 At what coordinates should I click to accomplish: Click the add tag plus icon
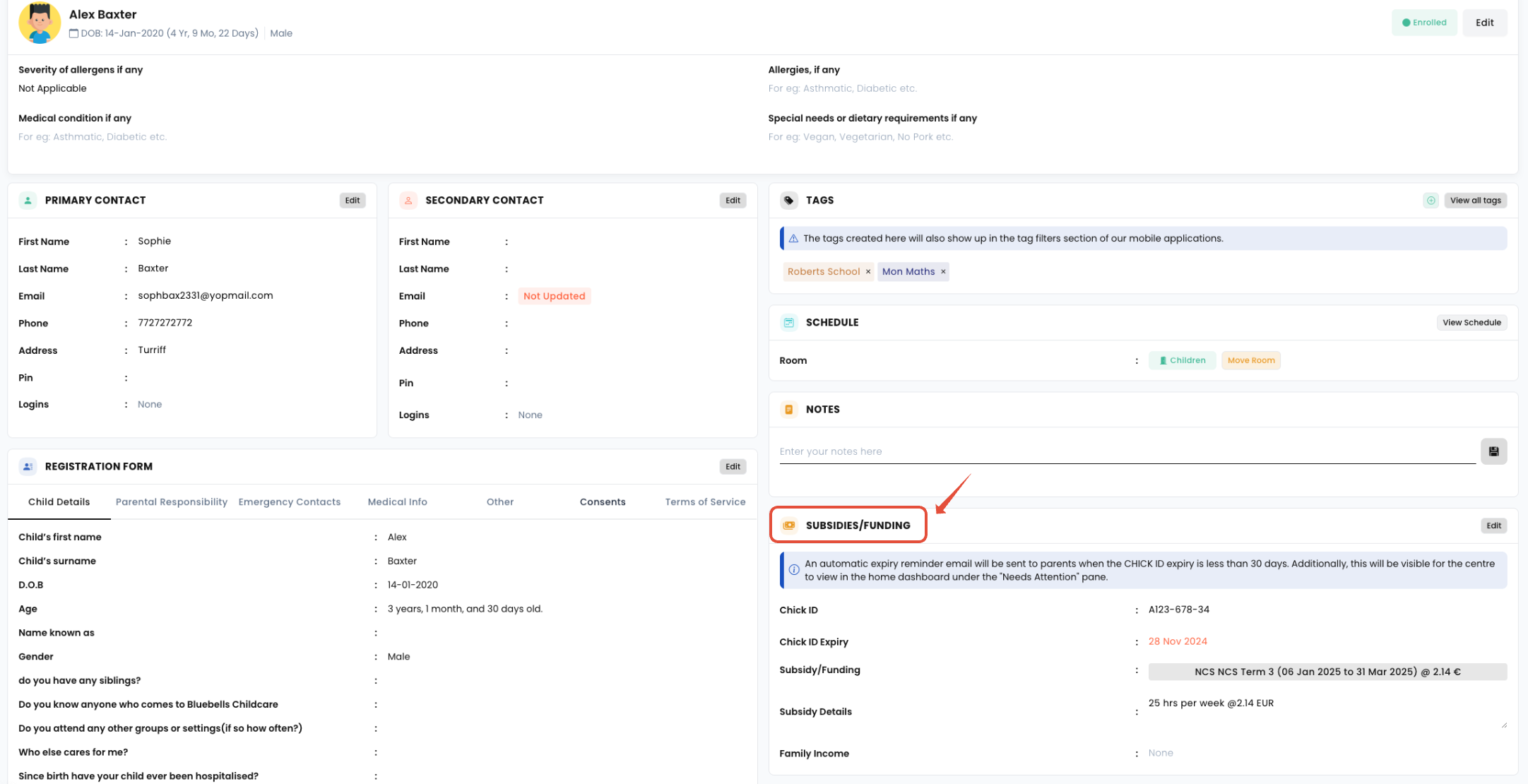tap(1431, 201)
